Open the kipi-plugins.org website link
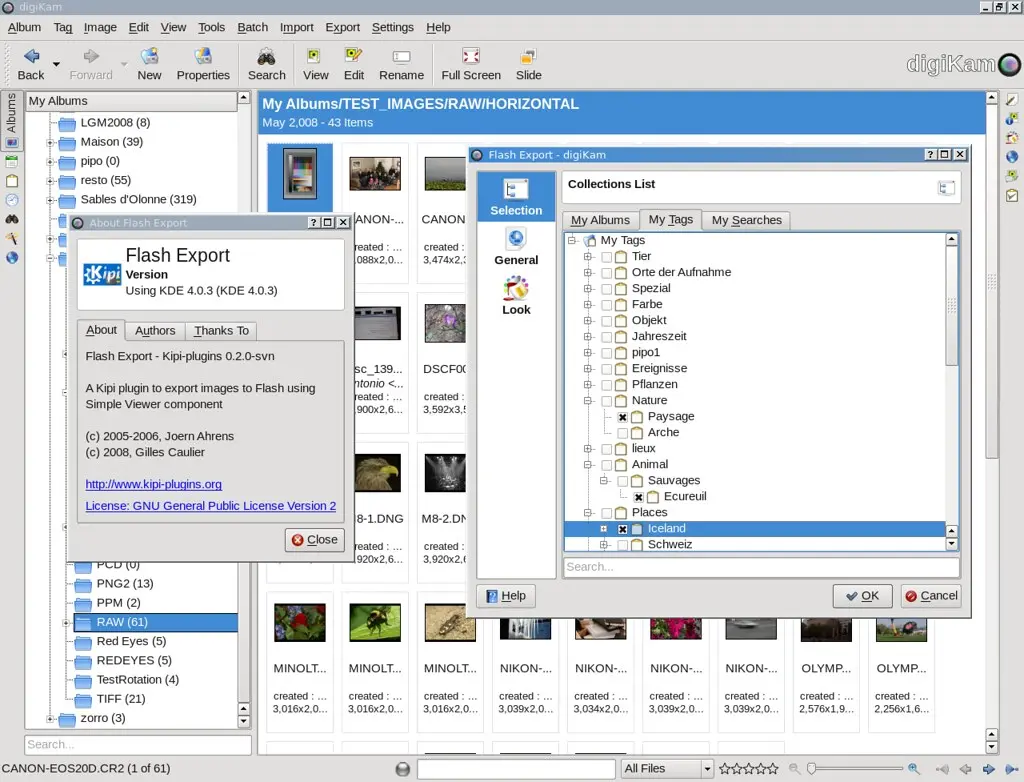 click(x=153, y=484)
